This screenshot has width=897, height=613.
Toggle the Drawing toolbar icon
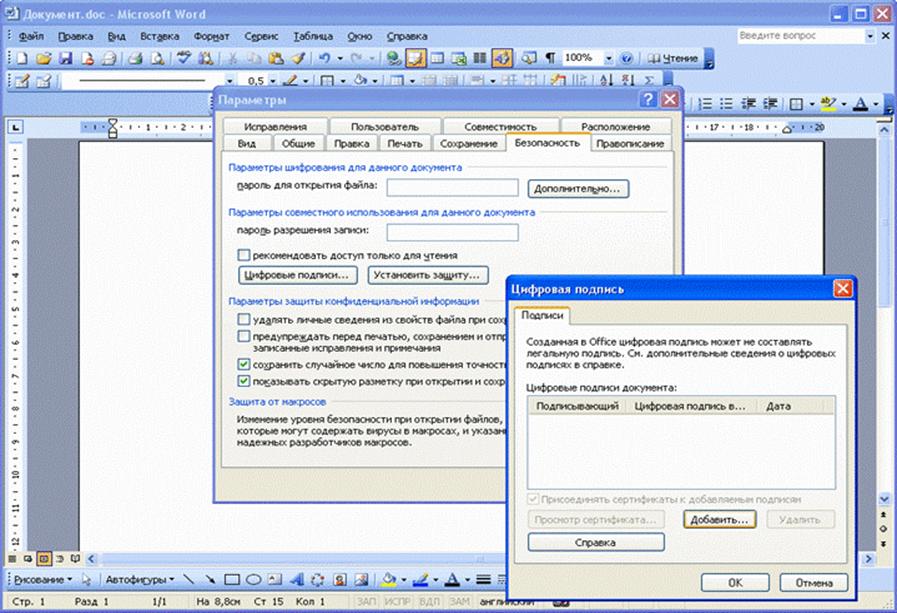click(x=502, y=58)
